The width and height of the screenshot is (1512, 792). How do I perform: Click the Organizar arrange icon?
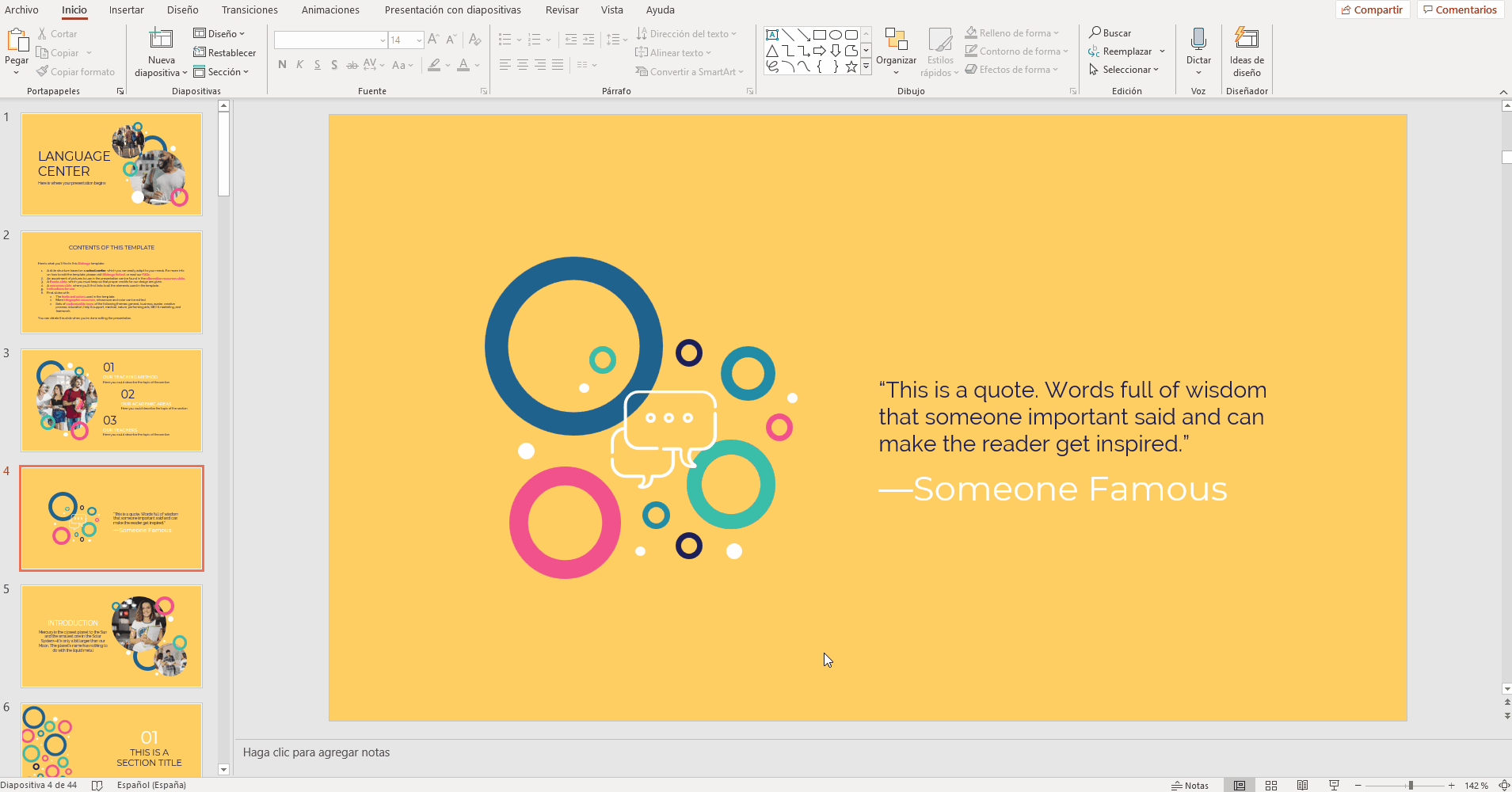pyautogui.click(x=896, y=40)
